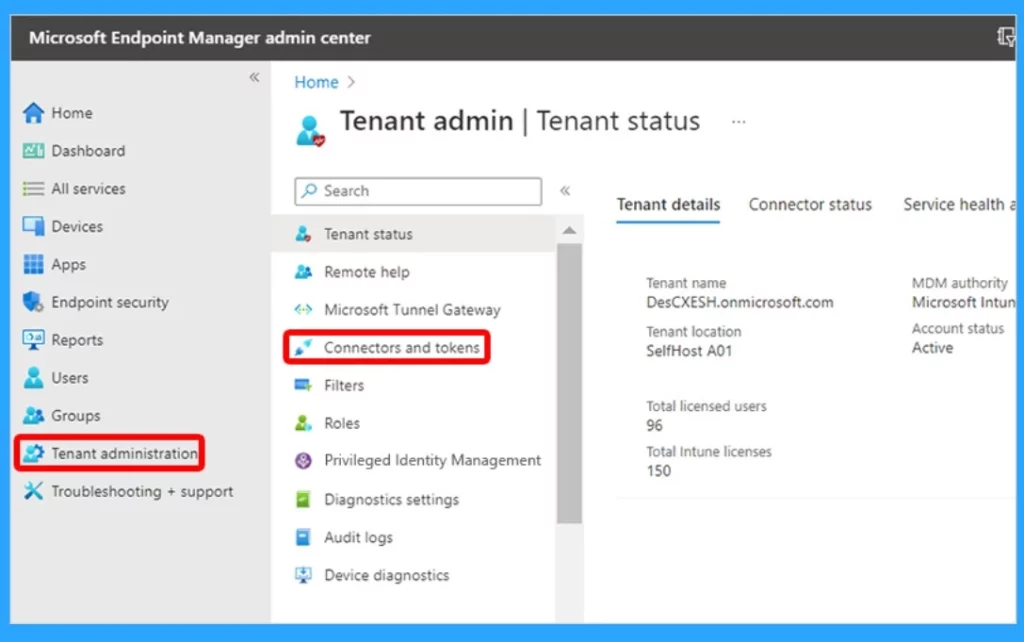Click the Tenant administration gear icon
Screen dimensions: 1024x642
33,453
